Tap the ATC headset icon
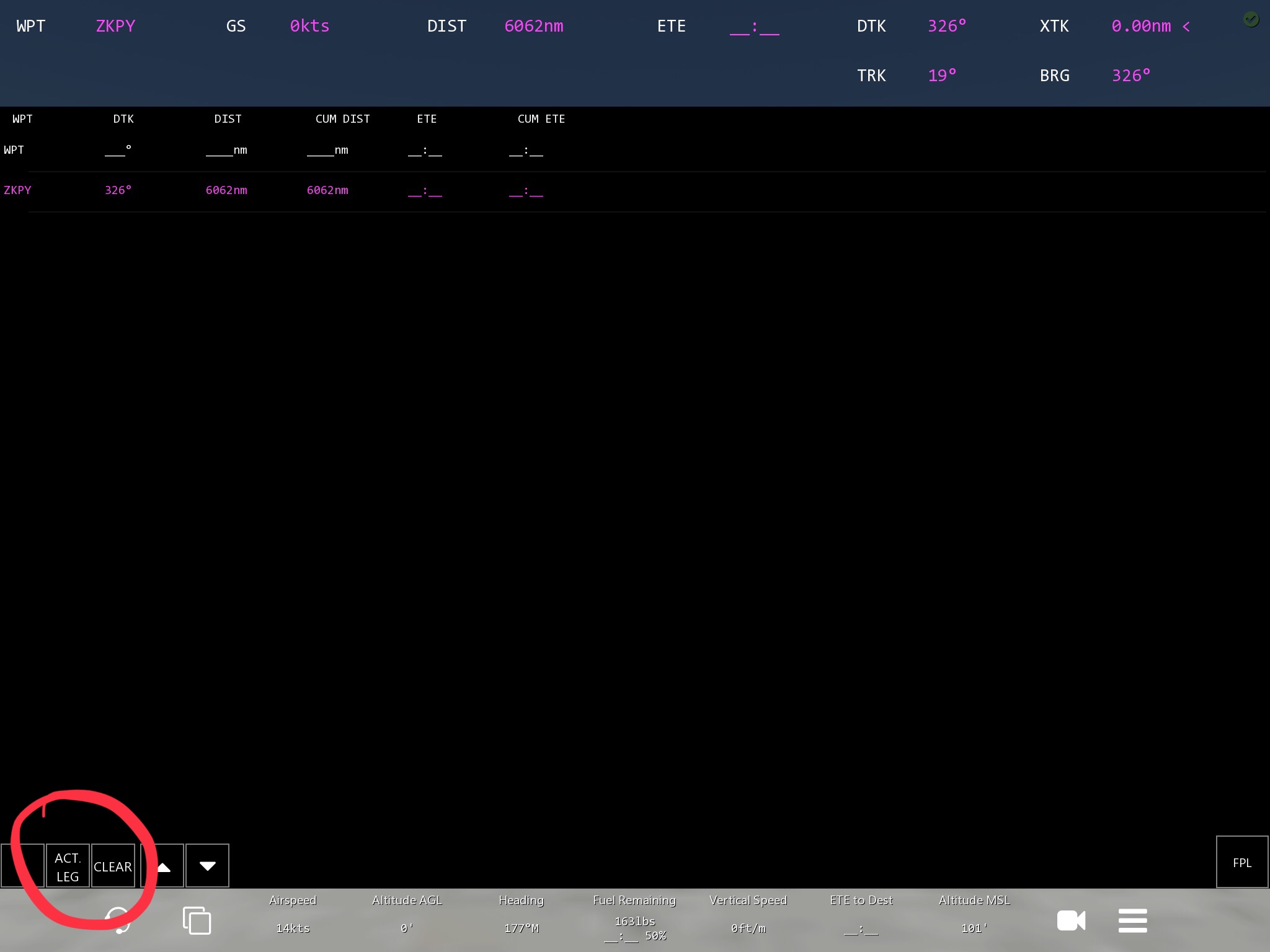 [x=118, y=920]
